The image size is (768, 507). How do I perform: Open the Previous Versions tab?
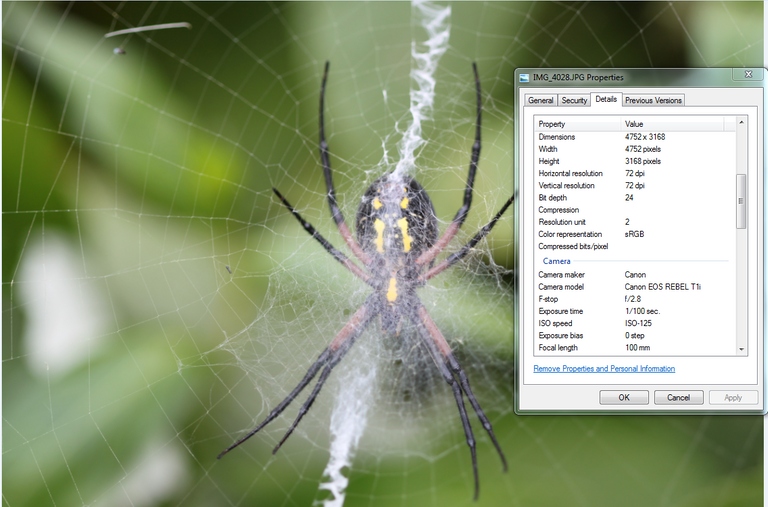point(653,100)
